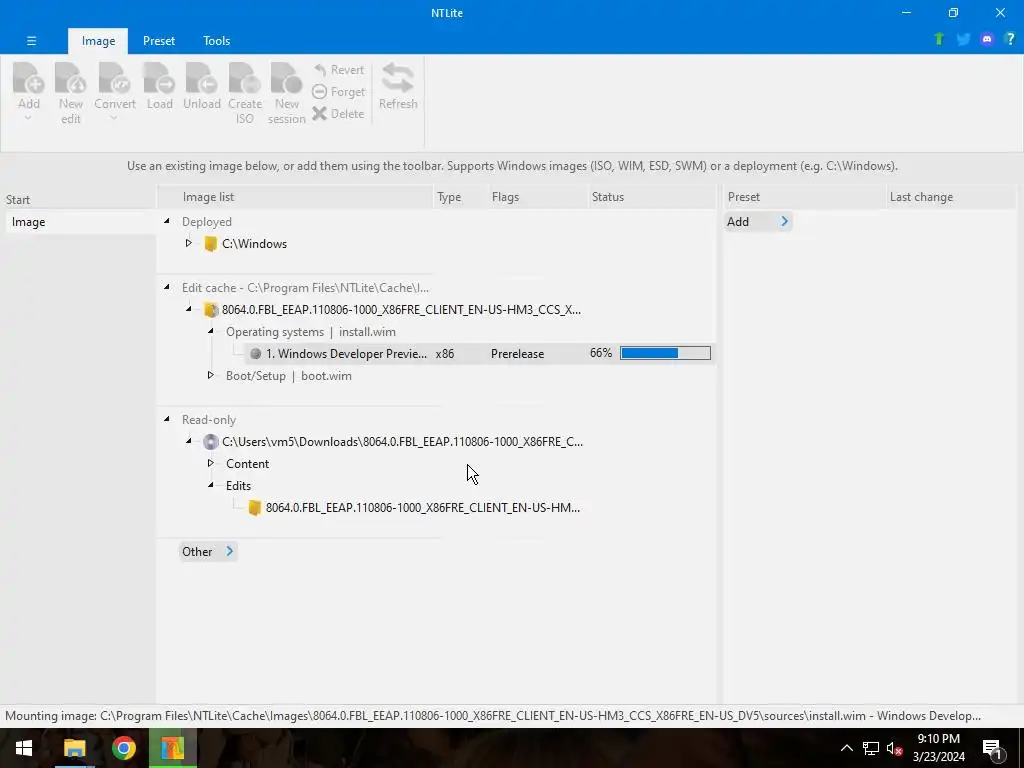
Task: Open the Twitter link icon
Action: pyautogui.click(x=963, y=39)
